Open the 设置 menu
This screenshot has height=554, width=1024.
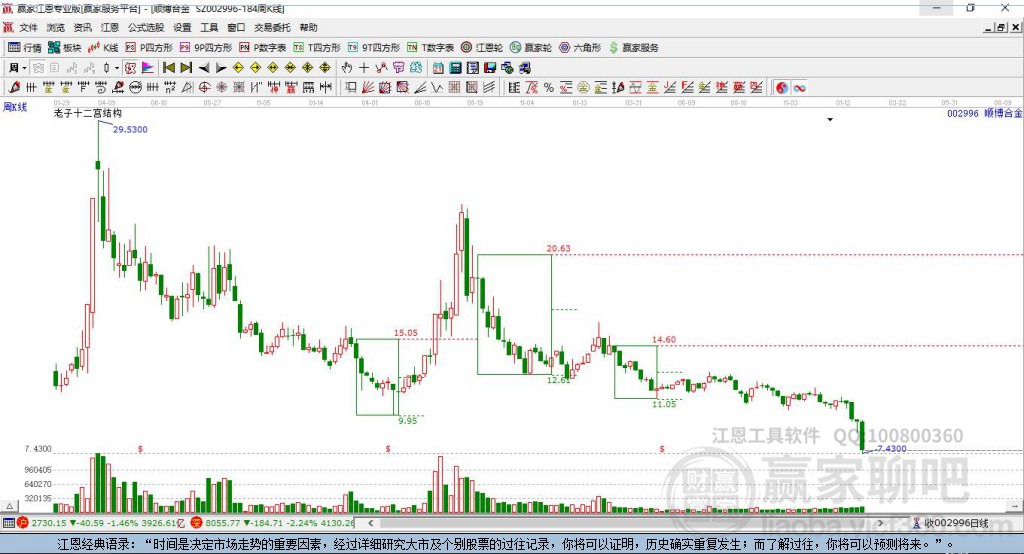tap(182, 27)
